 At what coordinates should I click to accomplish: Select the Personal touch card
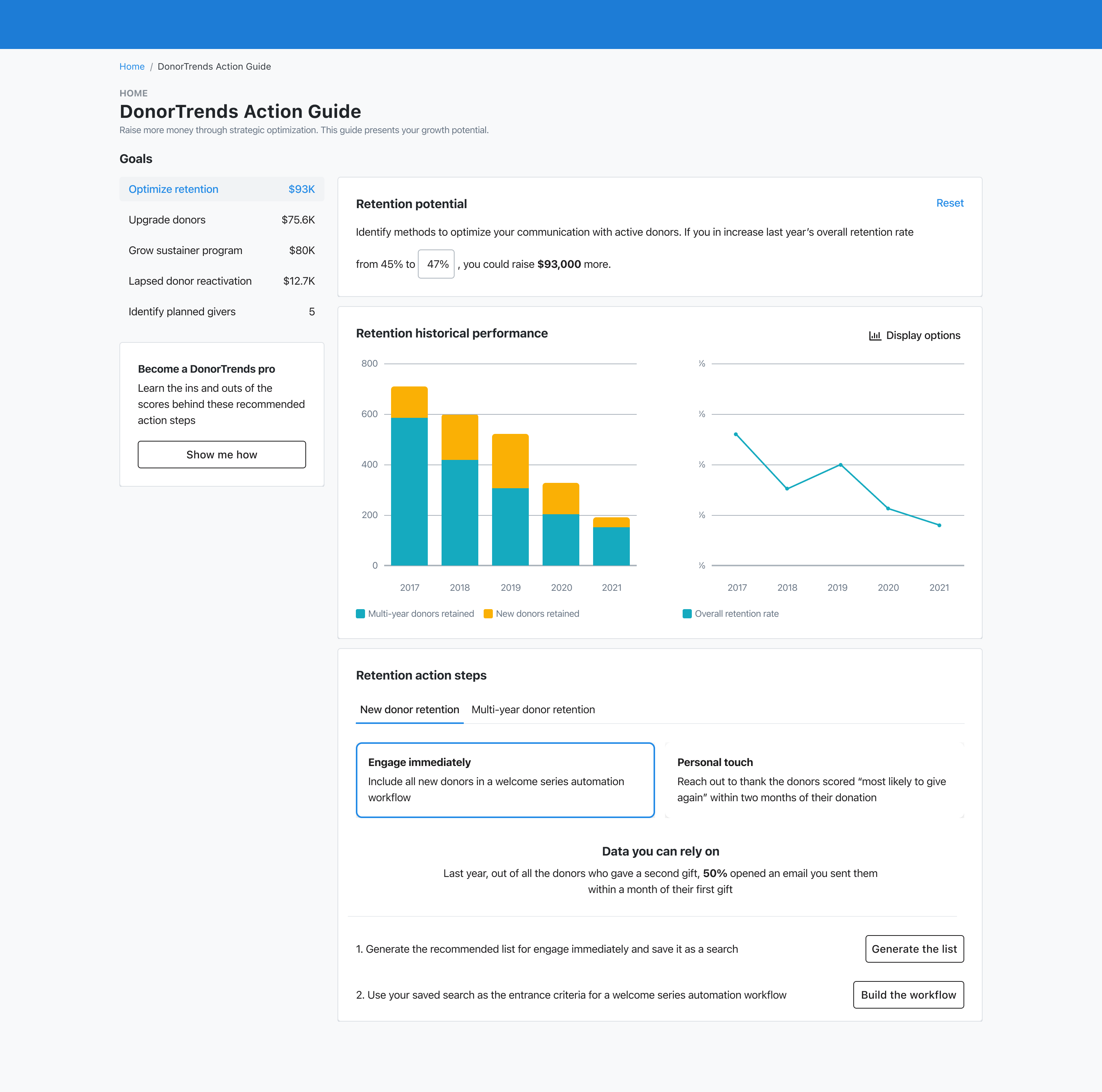coord(814,779)
